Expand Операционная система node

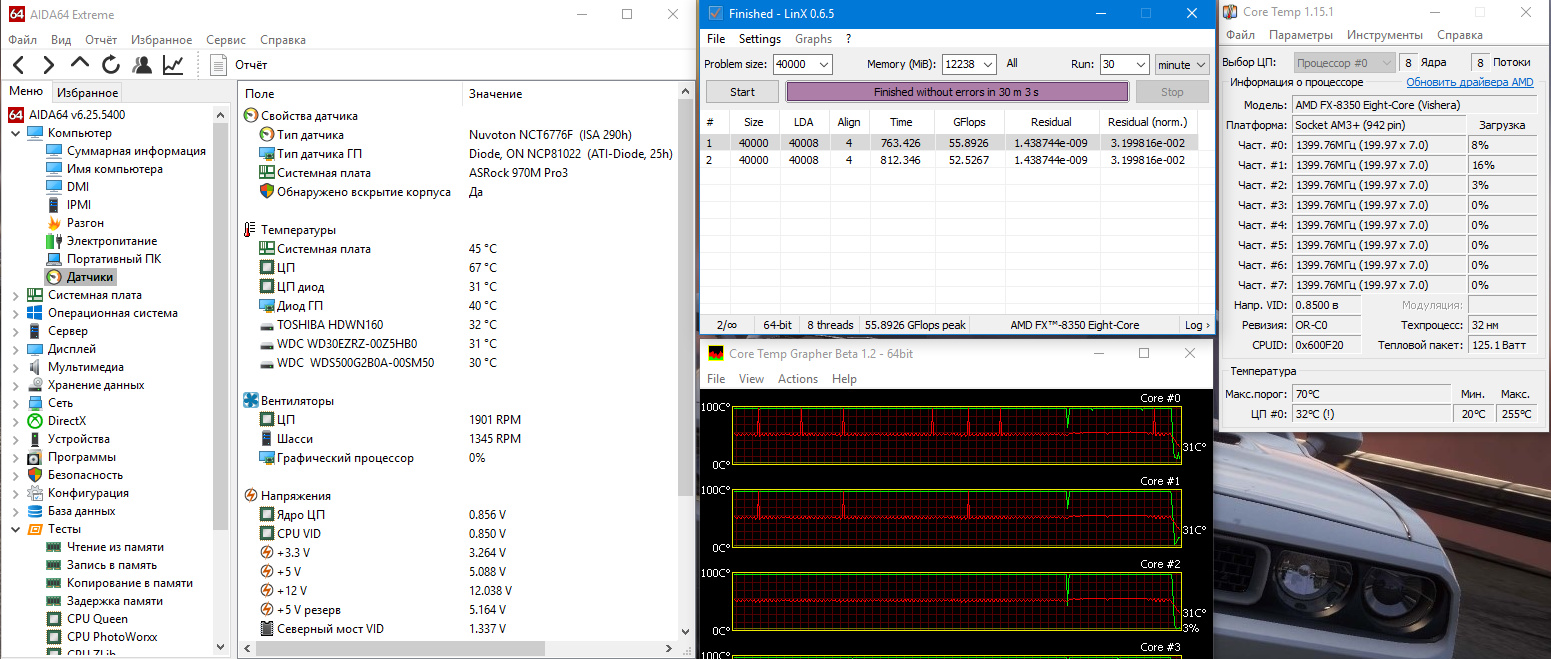point(15,313)
